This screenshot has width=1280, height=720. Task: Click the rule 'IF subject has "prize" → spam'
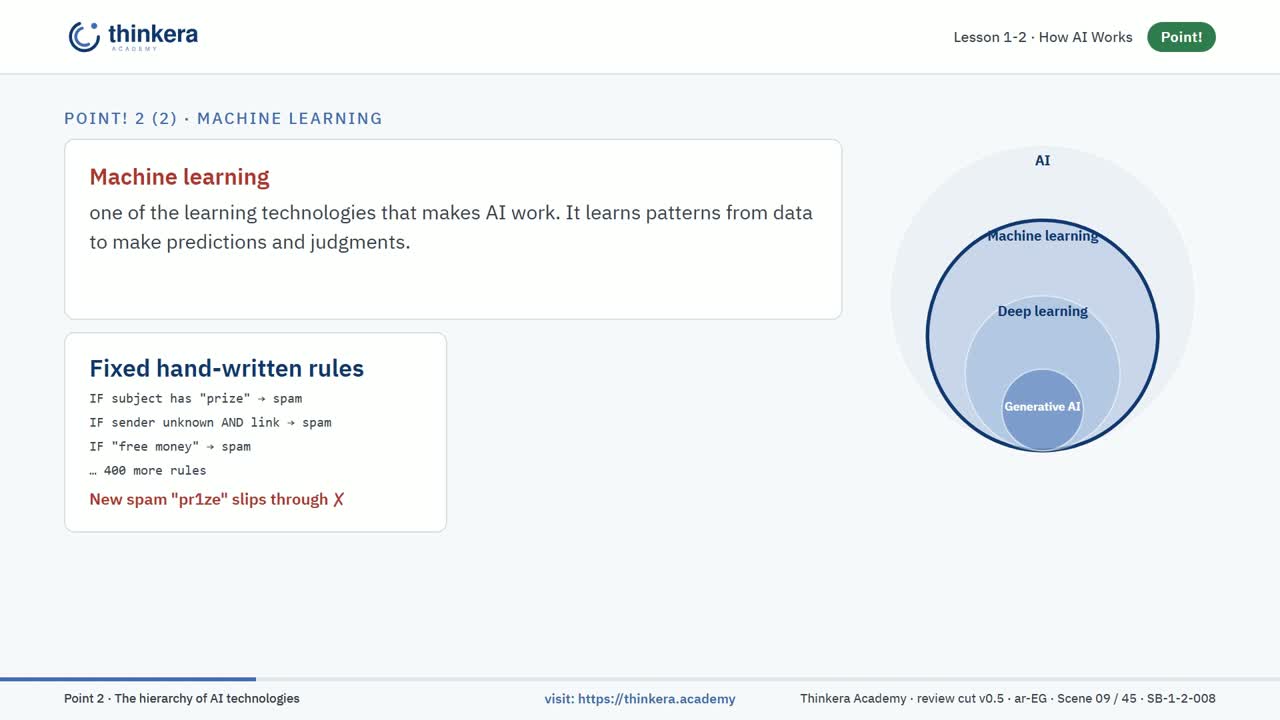point(196,398)
